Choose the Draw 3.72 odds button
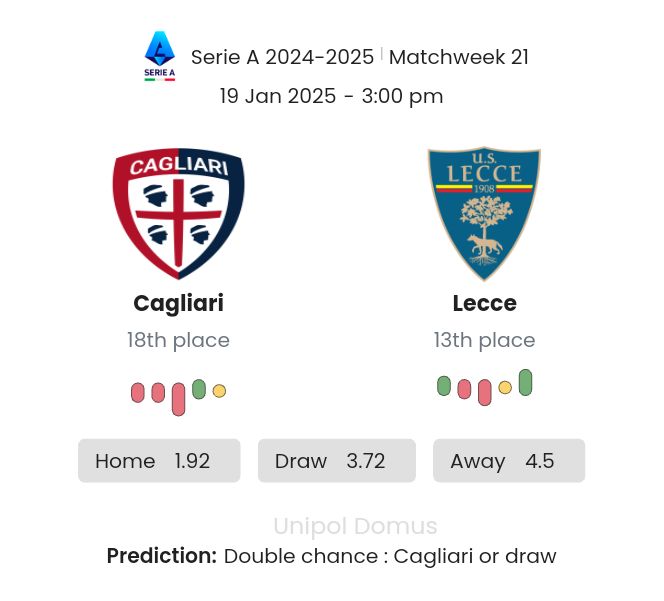 (x=336, y=461)
